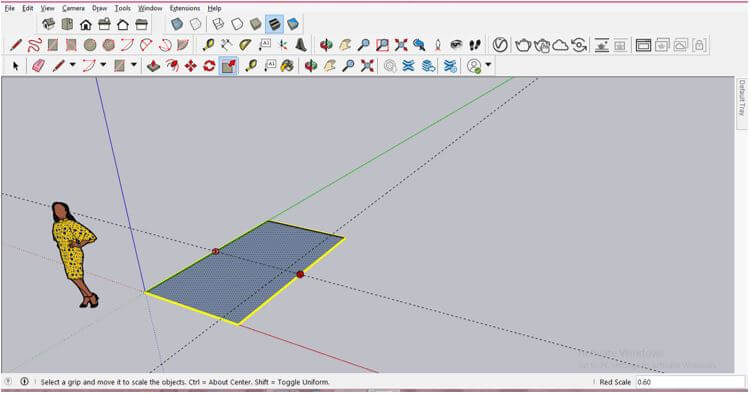Image resolution: width=751 pixels, height=394 pixels.
Task: Select the Line pencil tool in drawing toolbar
Action: [x=16, y=45]
